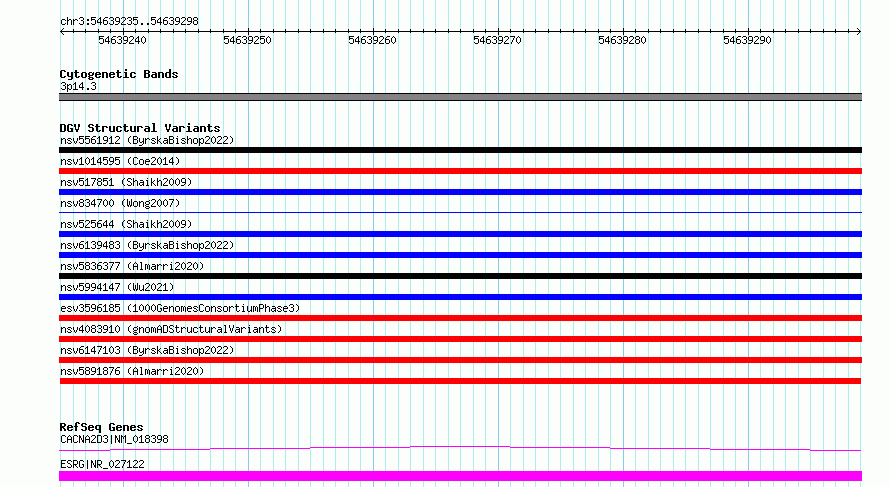Click the blue bar below nsv6139483
Image resolution: width=890 pixels, height=487 pixels.
click(x=460, y=255)
